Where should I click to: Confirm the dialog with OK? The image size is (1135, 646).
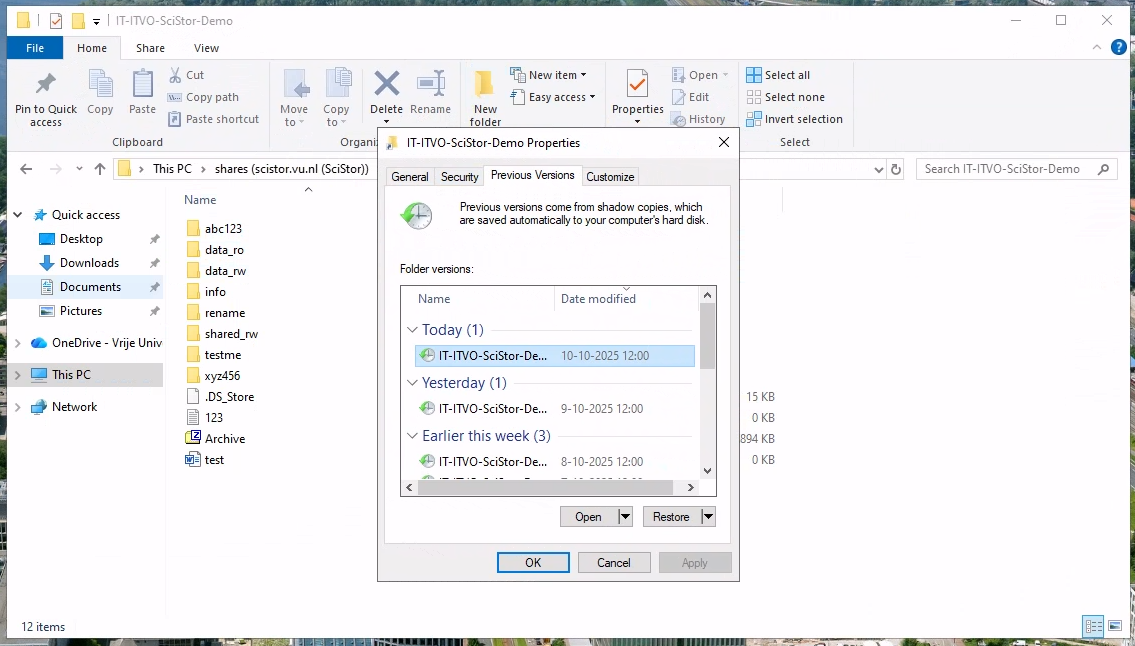tap(533, 562)
